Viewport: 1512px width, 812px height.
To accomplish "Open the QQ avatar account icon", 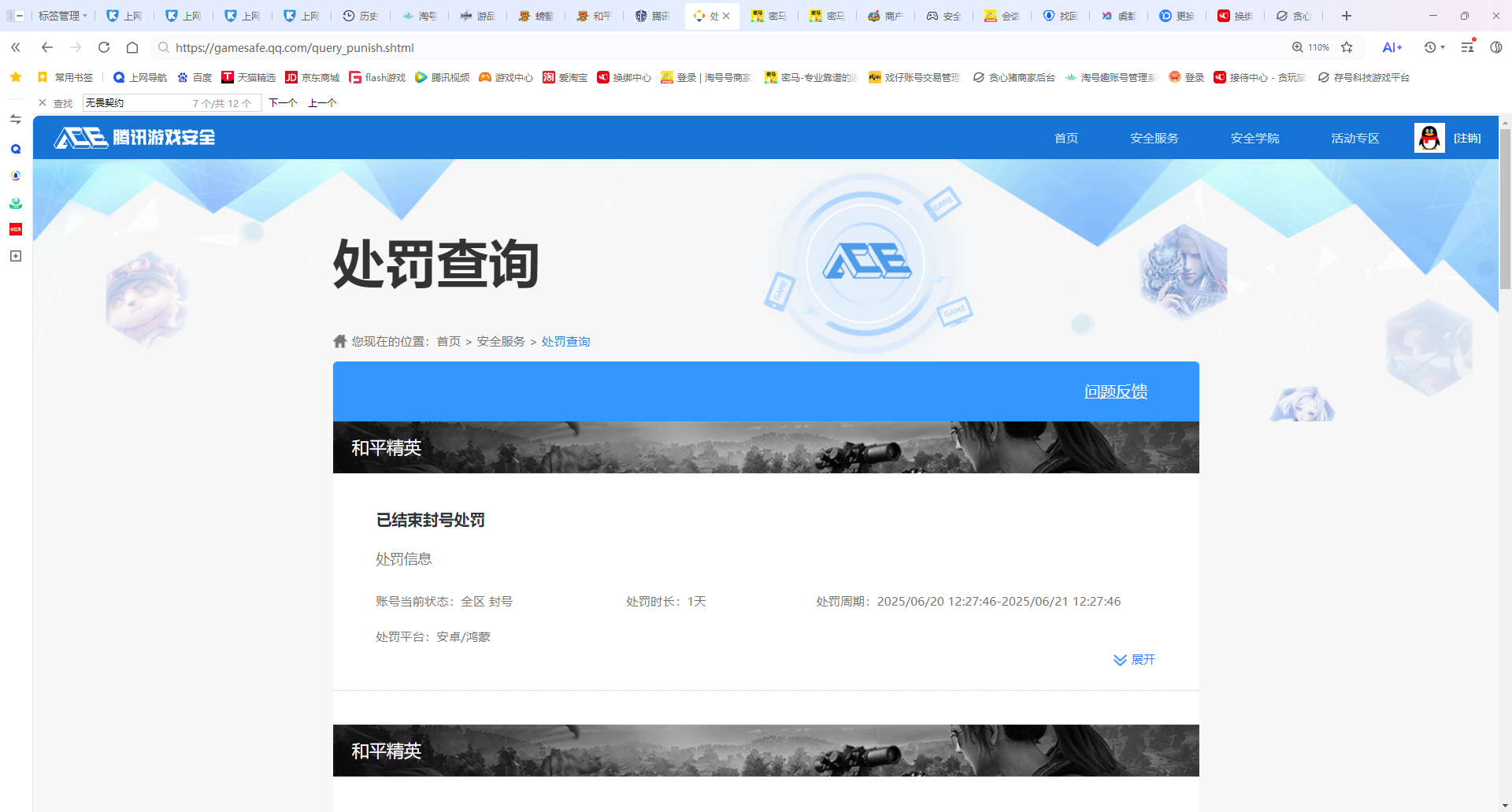I will (1429, 138).
